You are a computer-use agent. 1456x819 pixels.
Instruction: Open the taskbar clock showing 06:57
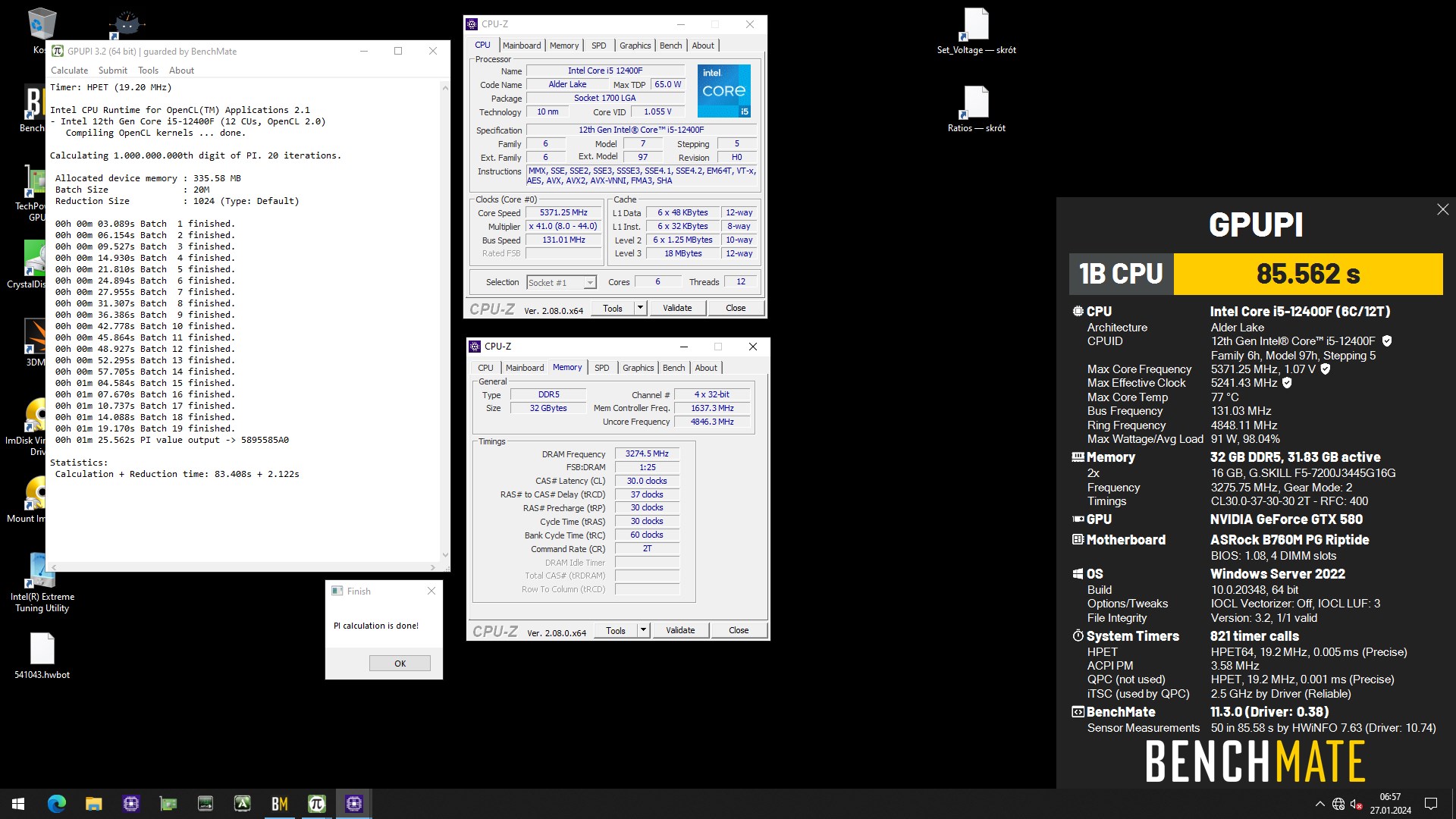1390,804
